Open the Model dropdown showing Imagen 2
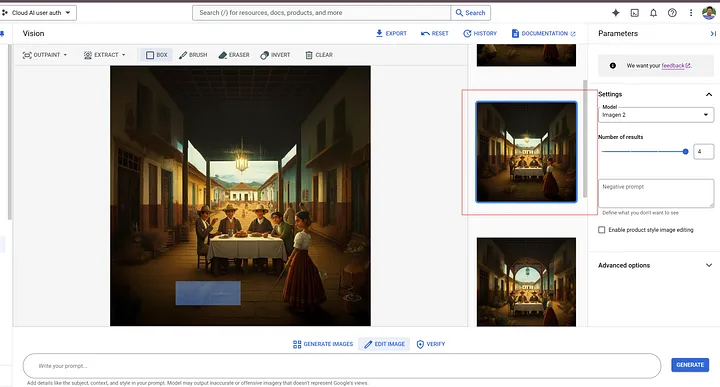Screen dimensions: 720x387 656,114
